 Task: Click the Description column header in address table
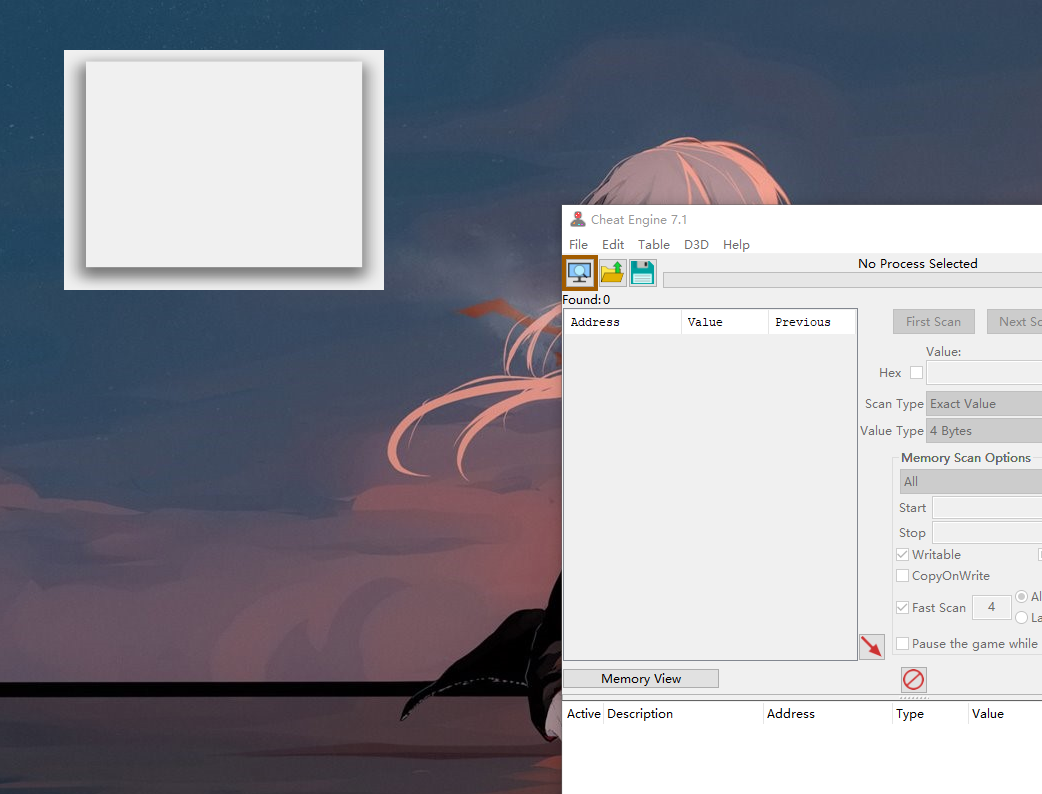[684, 714]
